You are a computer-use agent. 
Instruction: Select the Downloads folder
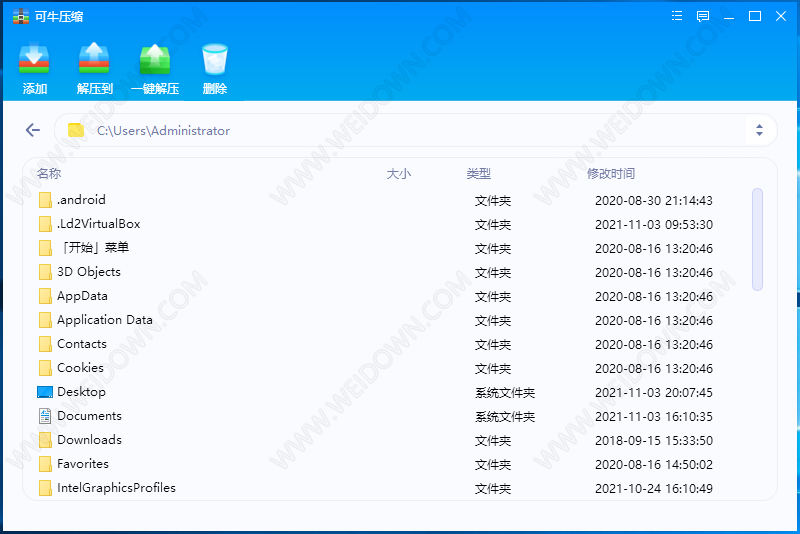point(89,440)
